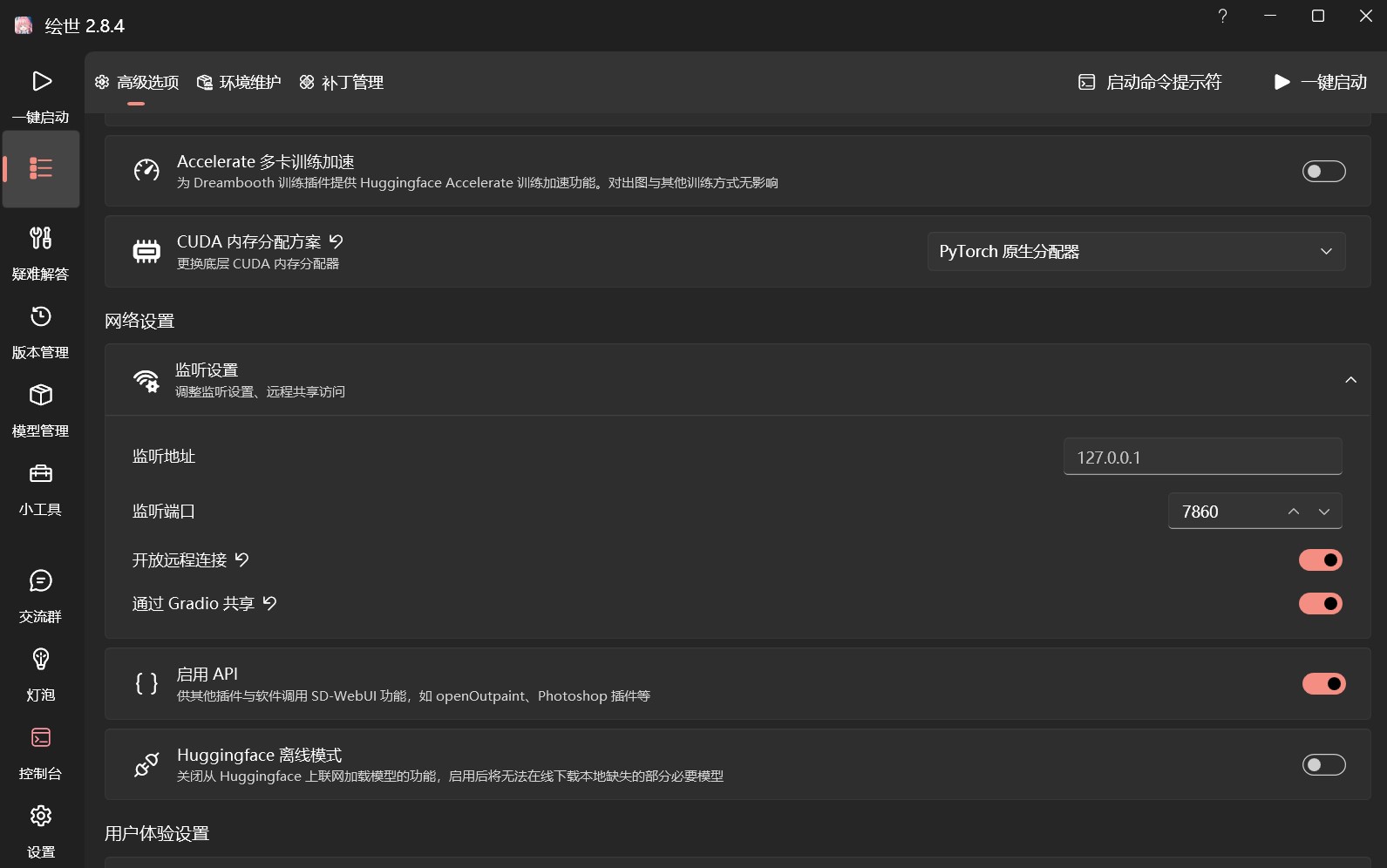Image resolution: width=1387 pixels, height=868 pixels.
Task: Collapse the 监听设置 section
Action: tap(1350, 380)
